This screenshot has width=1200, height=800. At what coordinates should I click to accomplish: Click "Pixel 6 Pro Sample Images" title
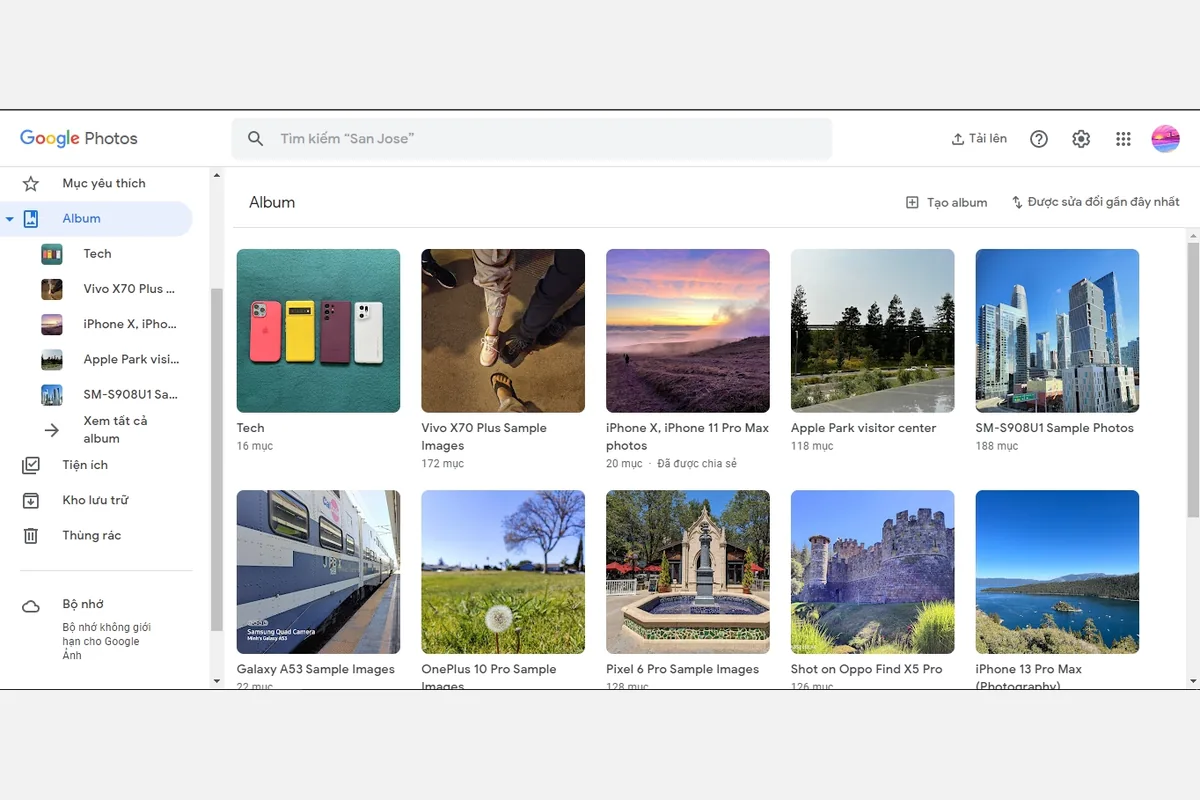point(682,669)
